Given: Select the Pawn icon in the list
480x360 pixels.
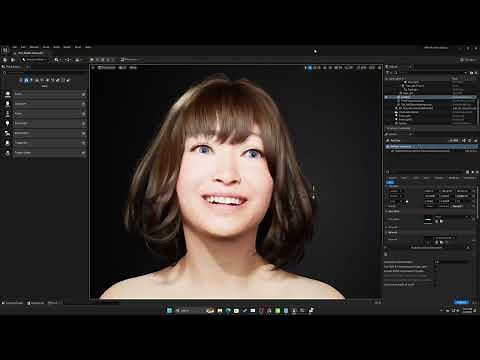Looking at the screenshot, I should coord(7,114).
